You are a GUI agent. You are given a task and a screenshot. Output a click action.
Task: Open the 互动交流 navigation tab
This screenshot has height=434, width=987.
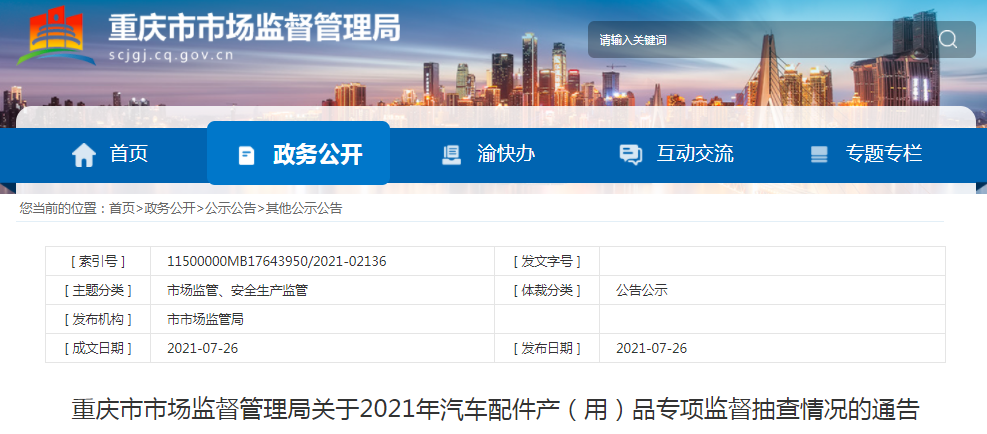[676, 154]
